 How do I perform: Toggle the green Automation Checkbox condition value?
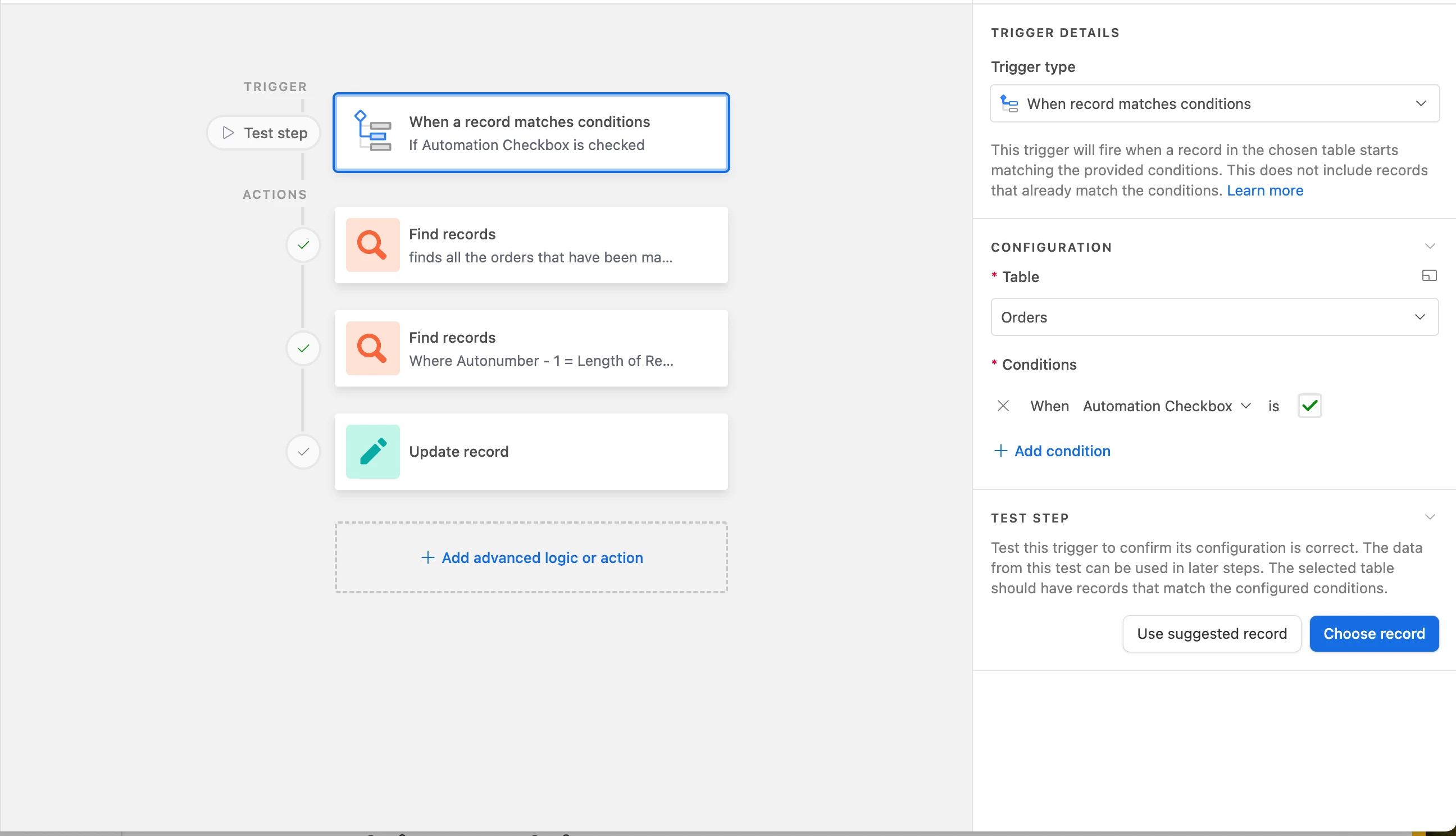click(1309, 406)
